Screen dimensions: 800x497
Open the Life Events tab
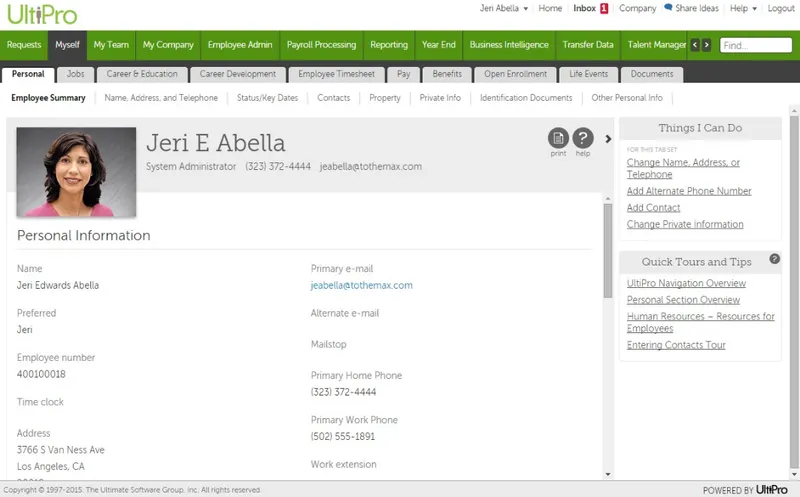589,74
